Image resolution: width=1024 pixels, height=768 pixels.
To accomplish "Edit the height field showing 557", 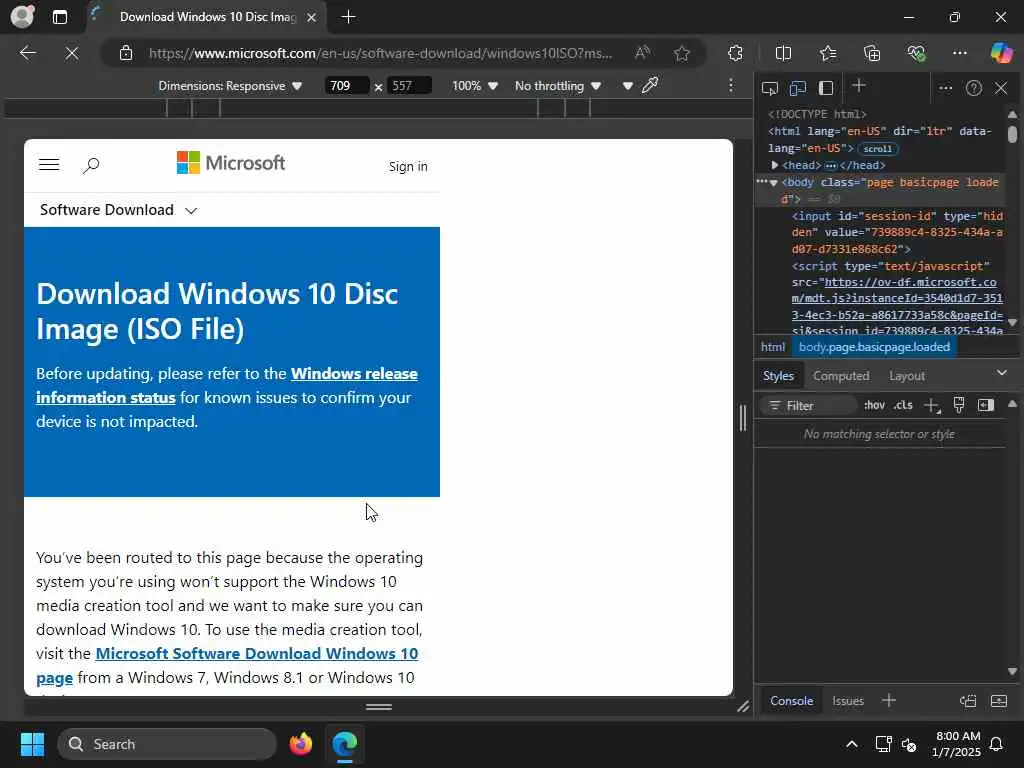I will [x=409, y=86].
